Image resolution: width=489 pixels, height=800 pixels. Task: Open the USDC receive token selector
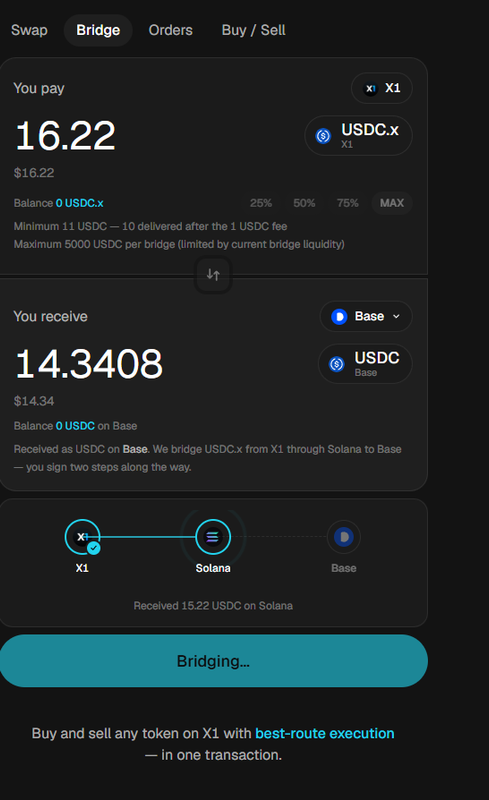coord(365,364)
